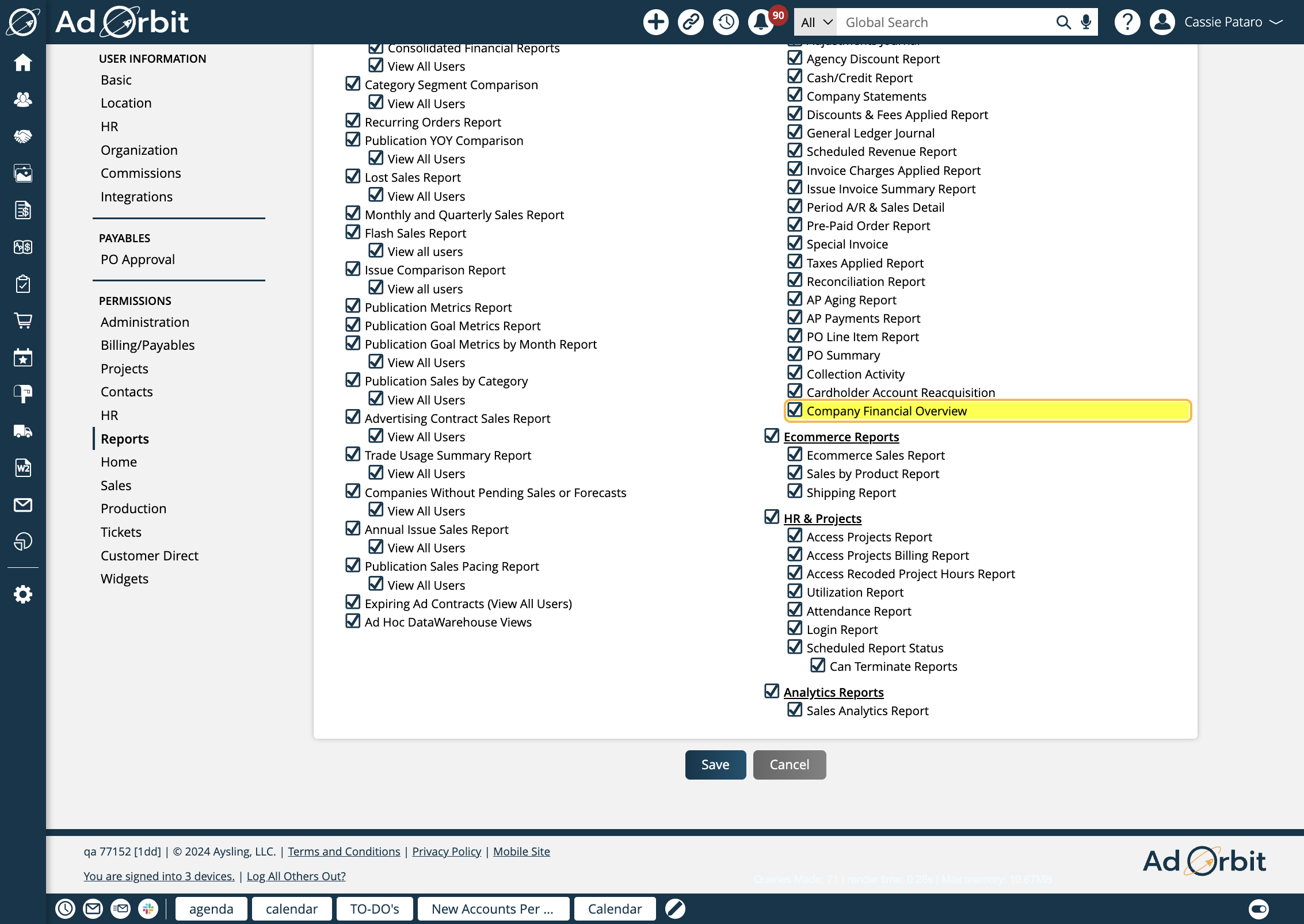This screenshot has height=924, width=1304.
Task: Select Billing/Payables in Permissions menu
Action: tap(147, 345)
